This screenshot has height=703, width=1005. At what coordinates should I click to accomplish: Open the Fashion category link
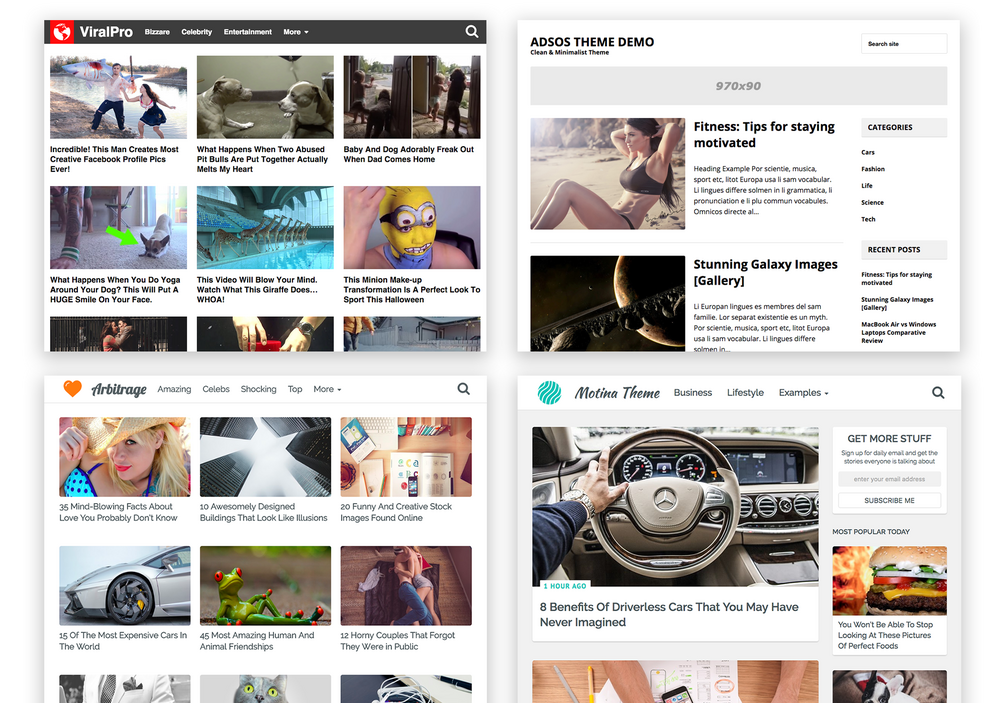coord(873,169)
